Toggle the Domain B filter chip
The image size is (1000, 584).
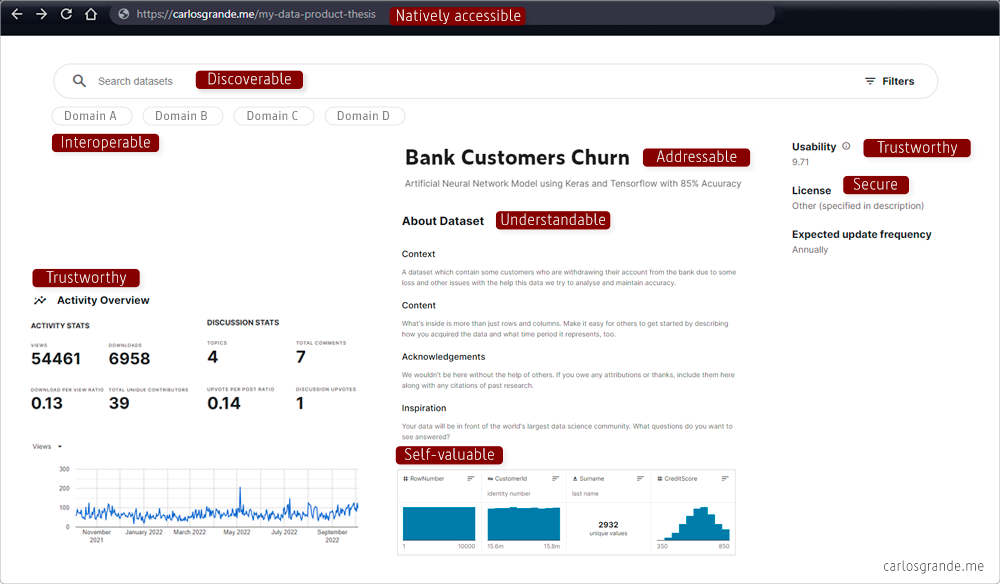(181, 116)
